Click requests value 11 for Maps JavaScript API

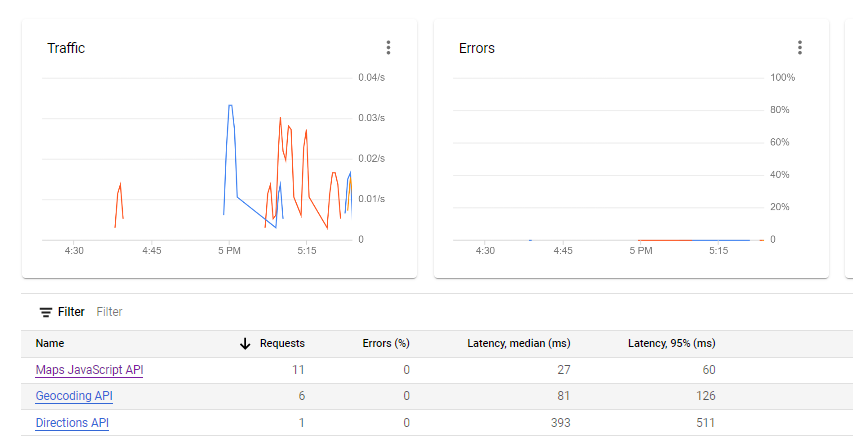(x=298, y=370)
